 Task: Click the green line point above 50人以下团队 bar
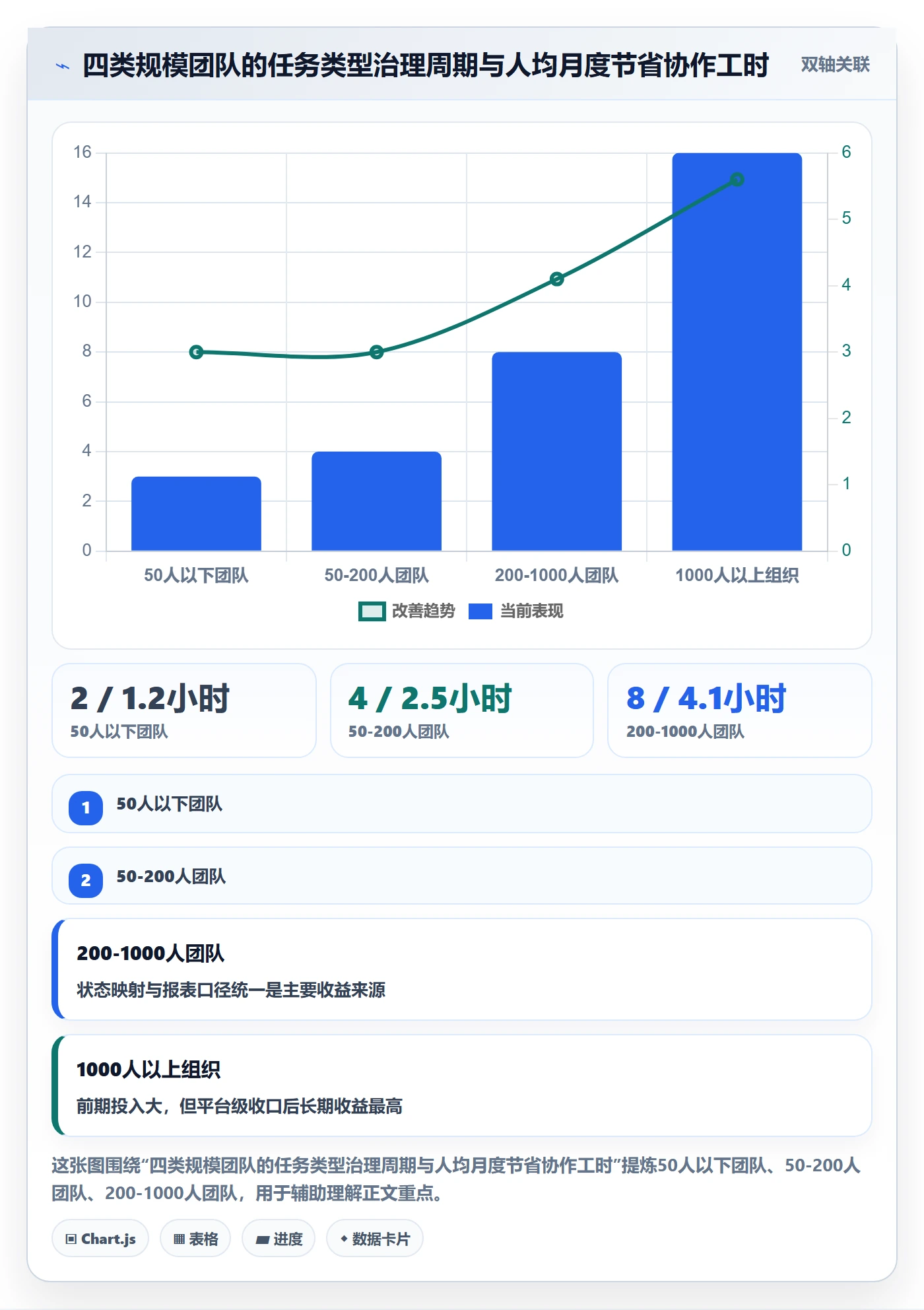(196, 352)
